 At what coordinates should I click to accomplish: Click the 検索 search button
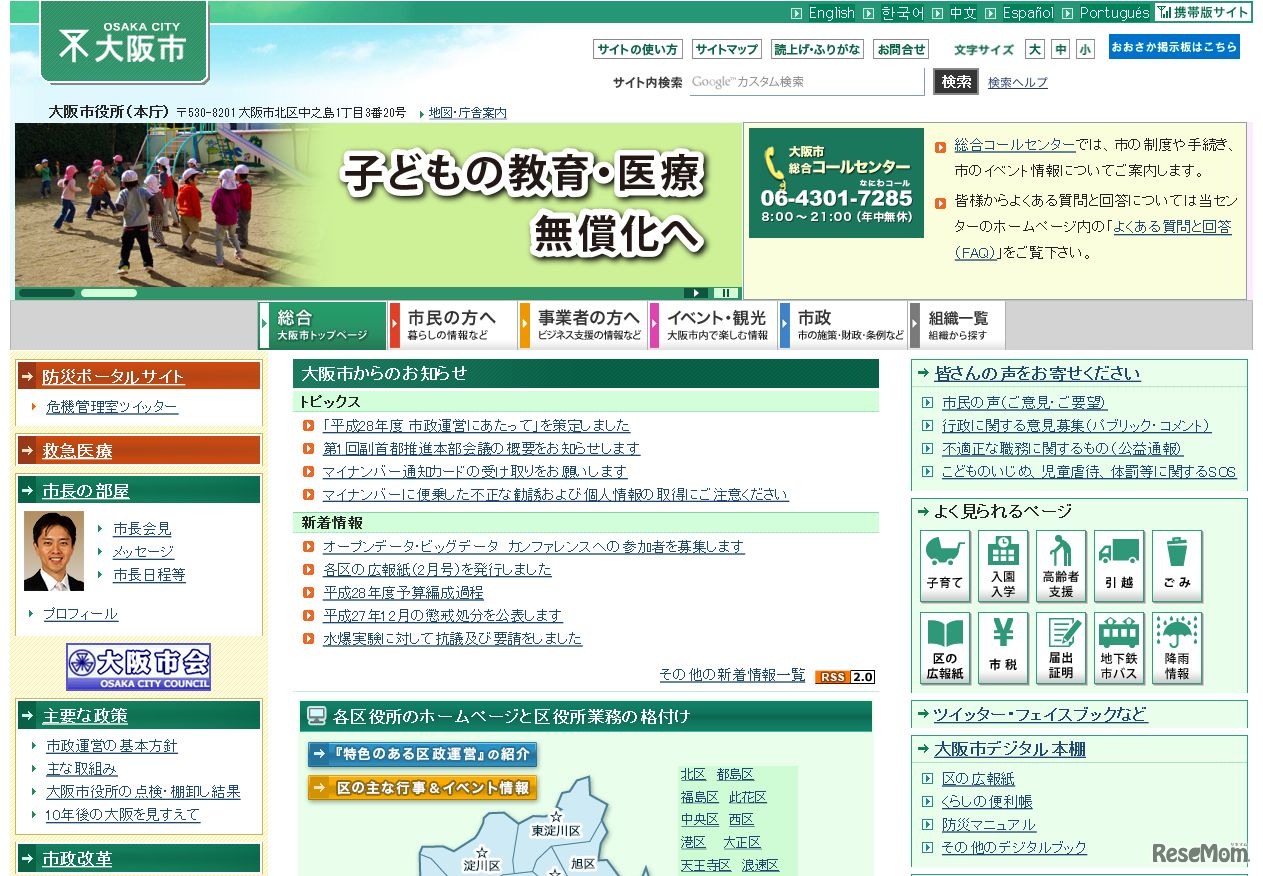point(956,82)
